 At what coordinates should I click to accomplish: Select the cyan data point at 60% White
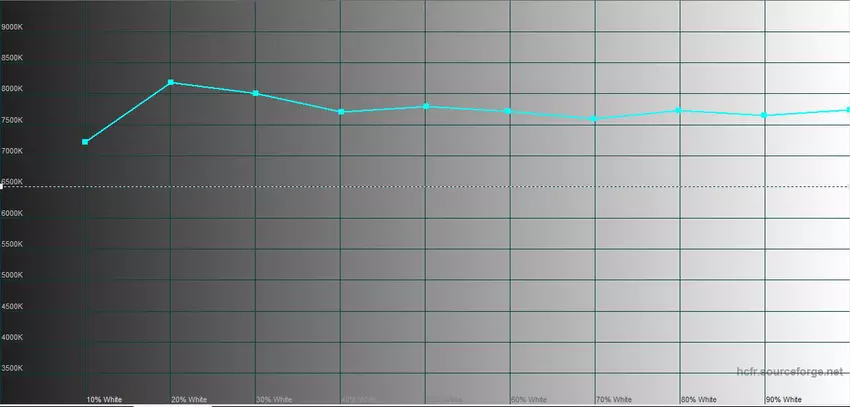pyautogui.click(x=509, y=111)
